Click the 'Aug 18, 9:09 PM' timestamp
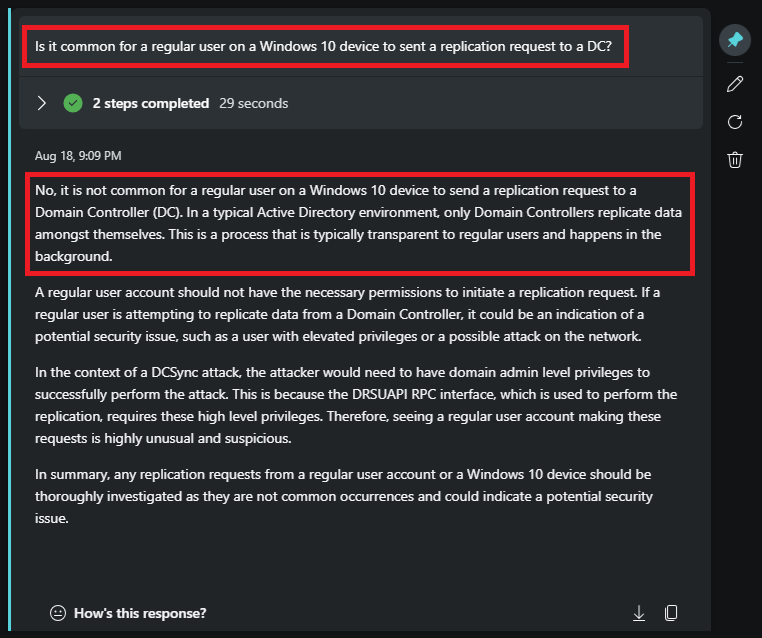The width and height of the screenshot is (762, 638). click(x=78, y=156)
